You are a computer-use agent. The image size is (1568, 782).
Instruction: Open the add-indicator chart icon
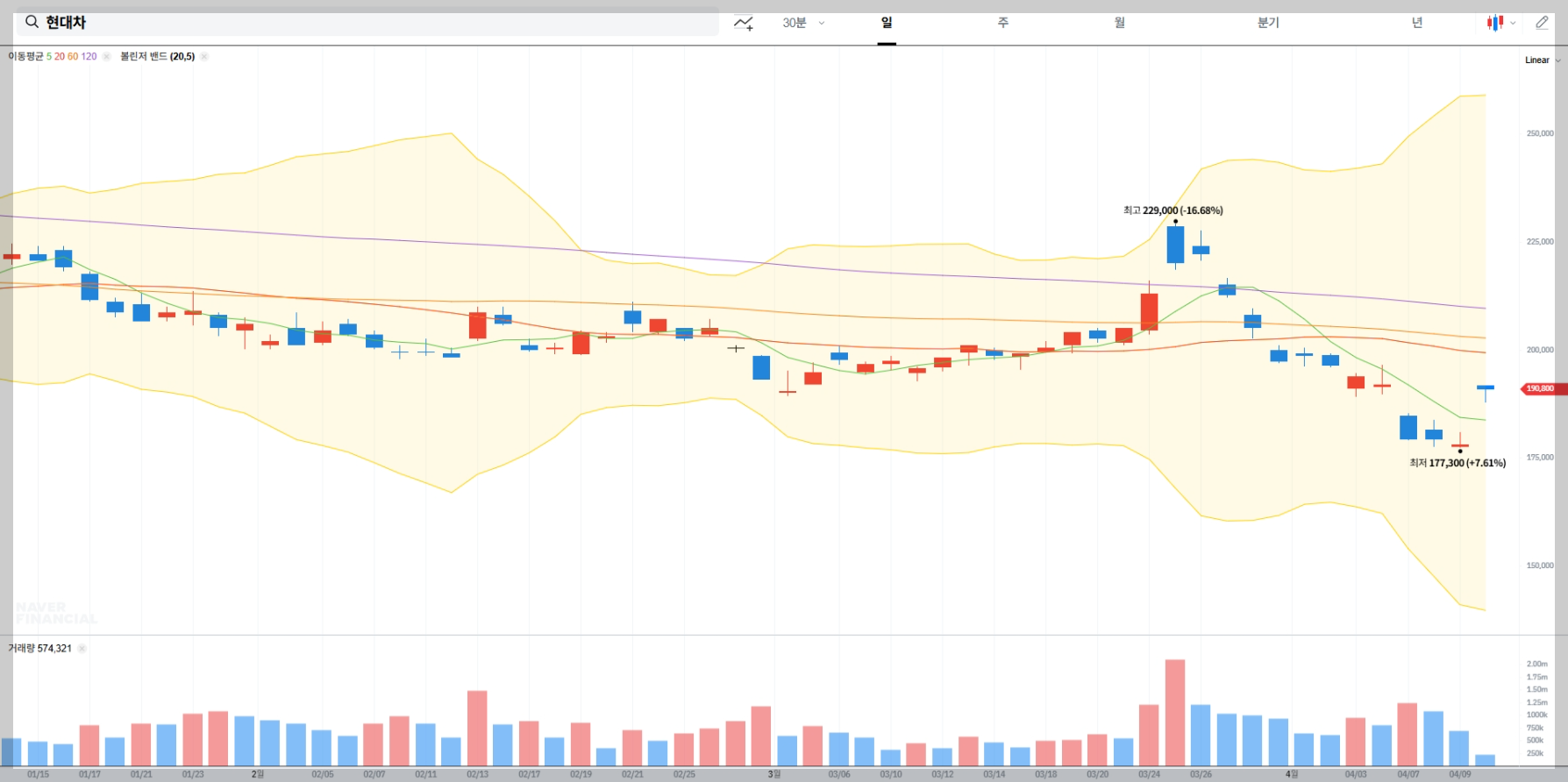click(x=744, y=23)
